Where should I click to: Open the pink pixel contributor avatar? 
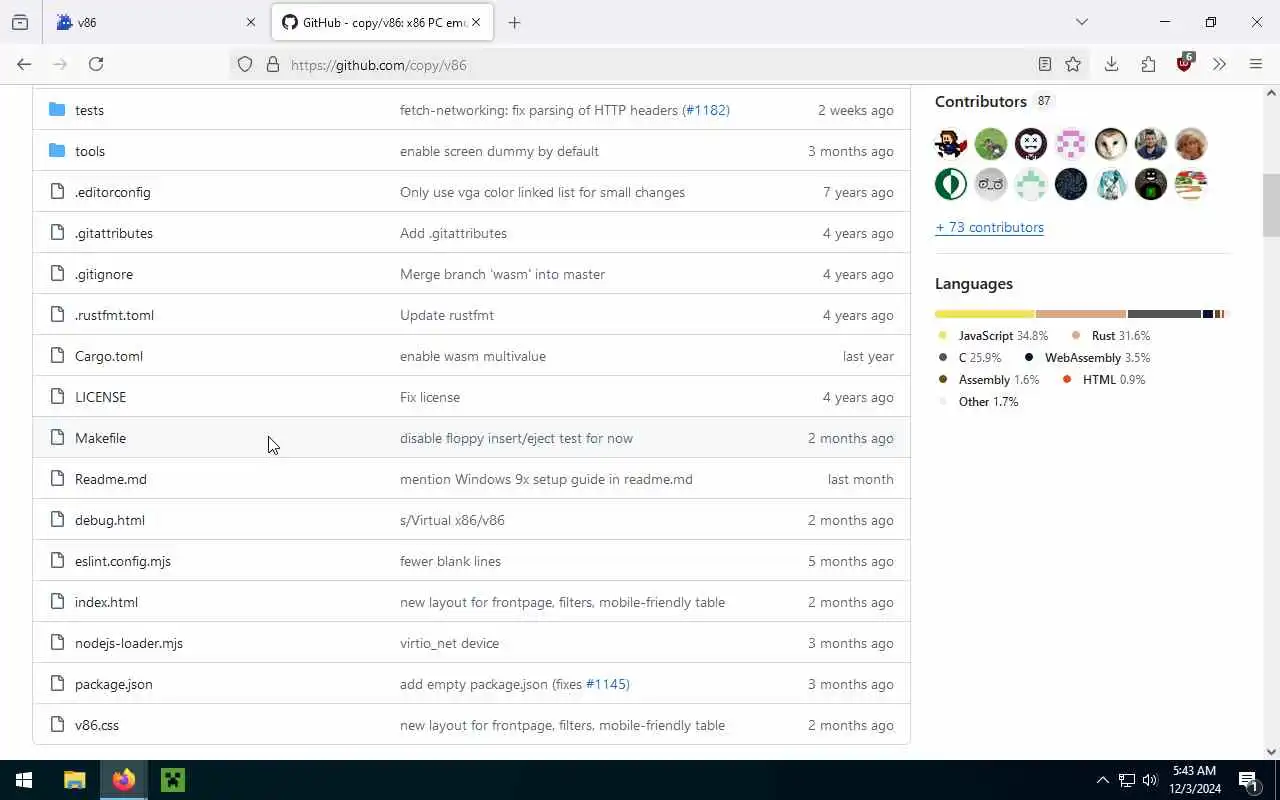point(1071,144)
